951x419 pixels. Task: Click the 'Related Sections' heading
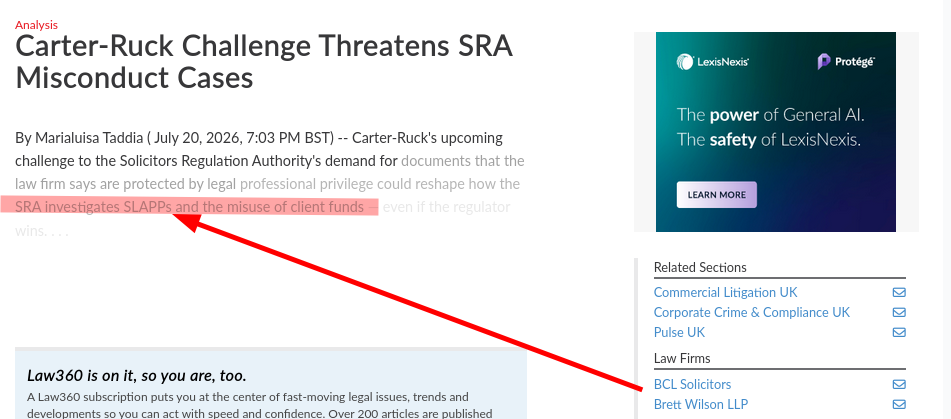click(700, 267)
